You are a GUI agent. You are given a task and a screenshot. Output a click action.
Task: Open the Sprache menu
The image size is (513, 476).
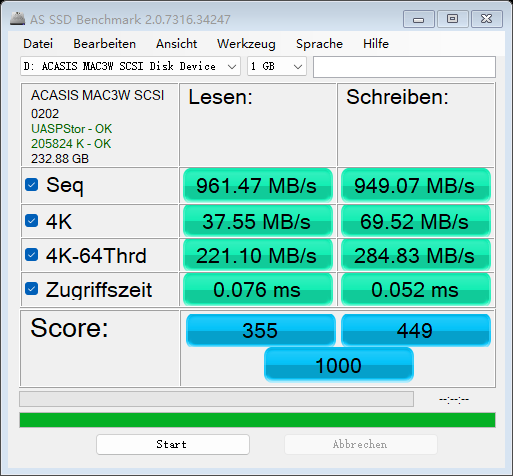[319, 44]
